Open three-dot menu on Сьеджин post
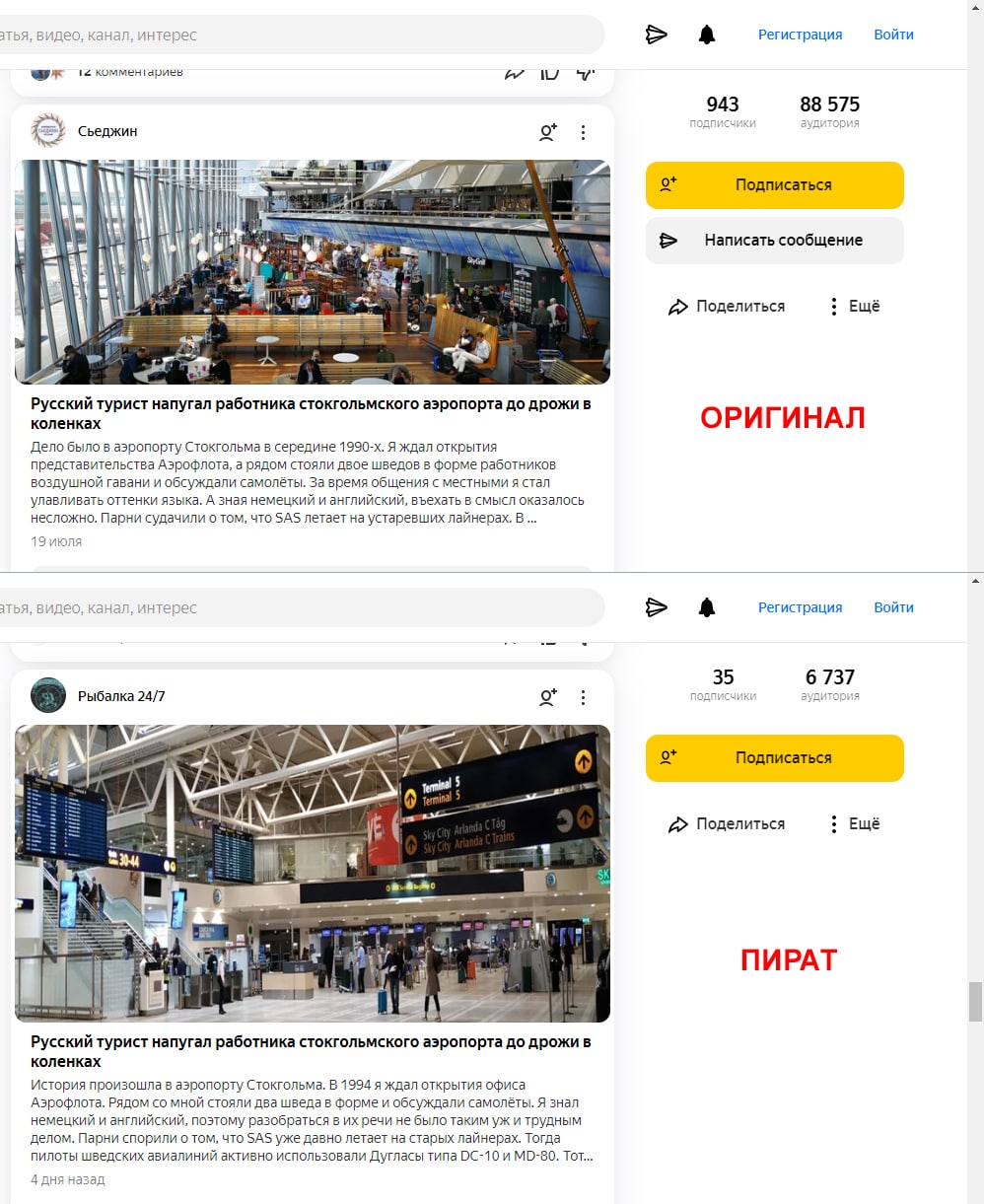Screen dimensions: 984x1204 (583, 132)
